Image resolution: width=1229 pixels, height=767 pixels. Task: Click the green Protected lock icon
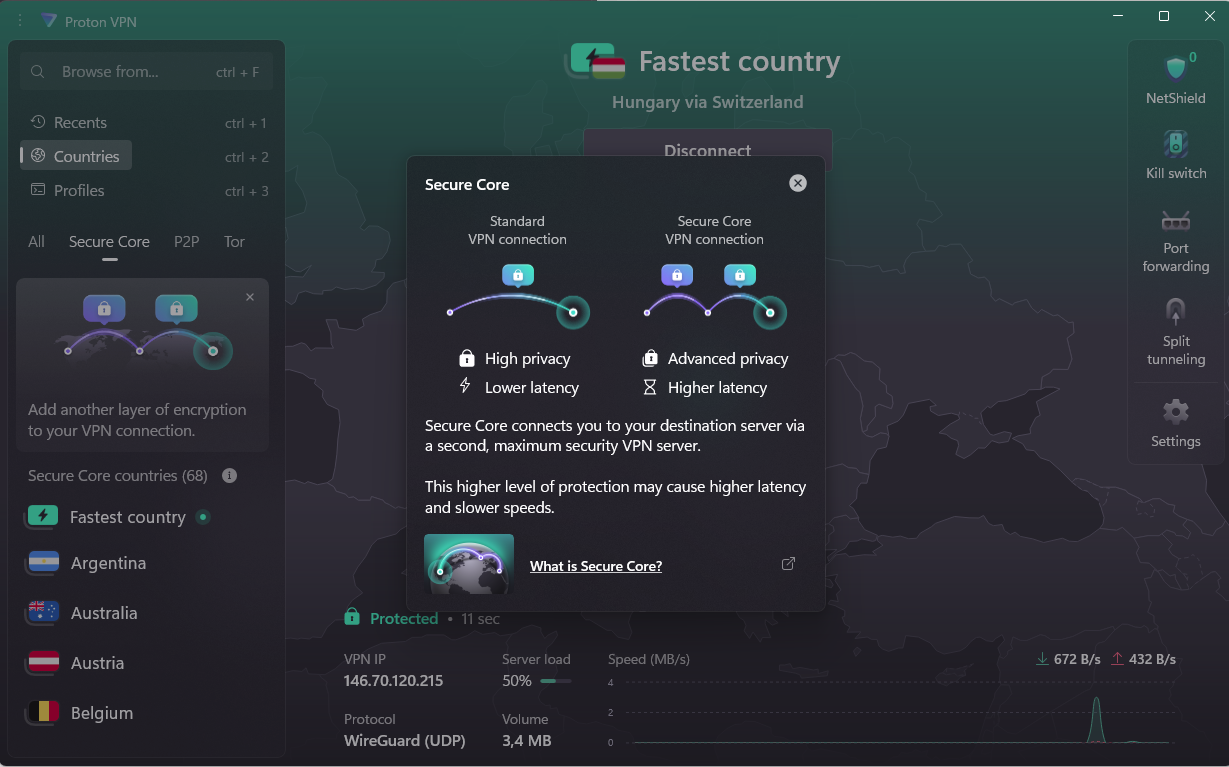pos(351,618)
